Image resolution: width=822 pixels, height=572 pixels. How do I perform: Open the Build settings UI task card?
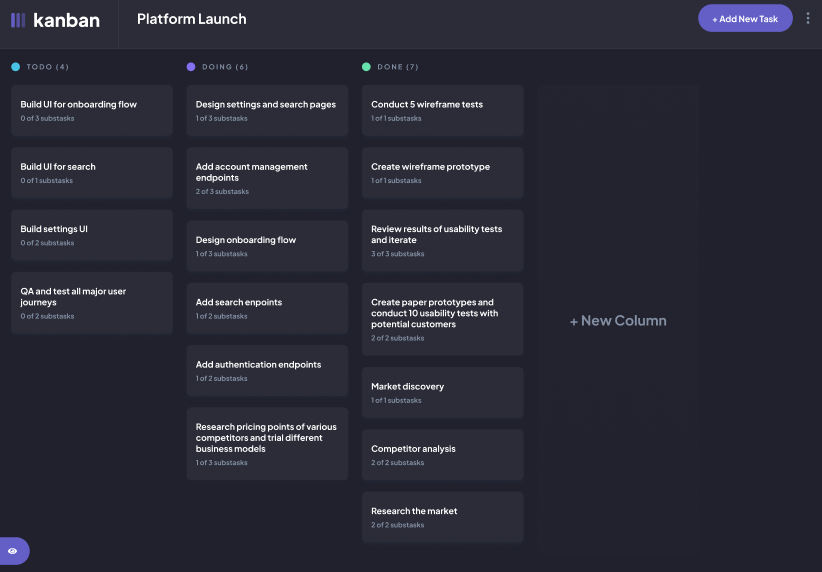coord(92,235)
